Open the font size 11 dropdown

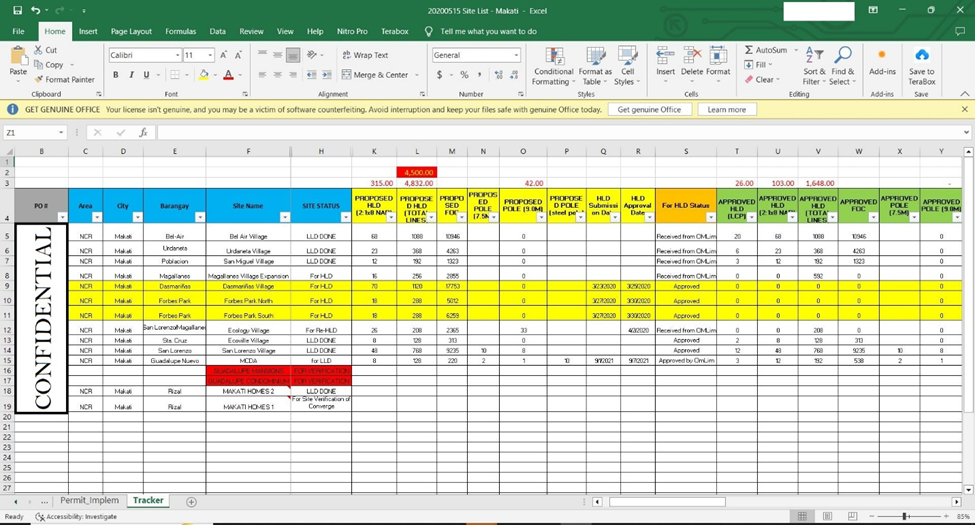[x=210, y=55]
